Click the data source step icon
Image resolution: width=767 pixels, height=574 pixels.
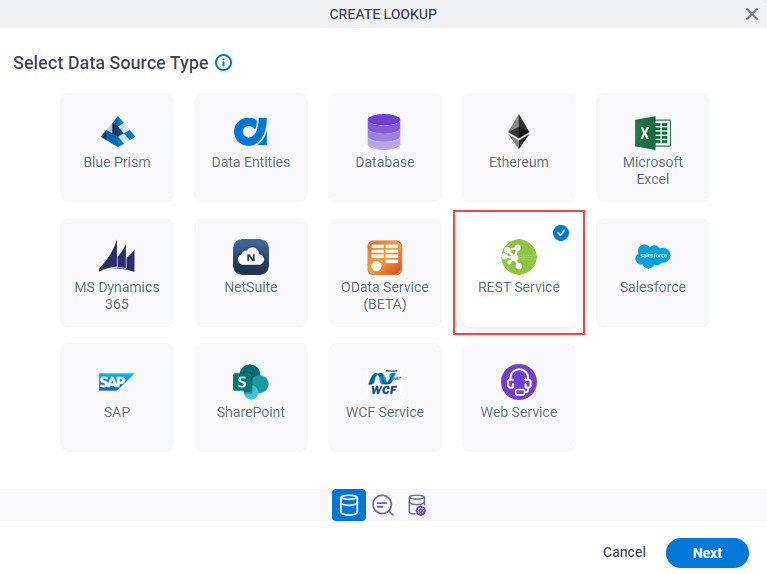[x=349, y=505]
